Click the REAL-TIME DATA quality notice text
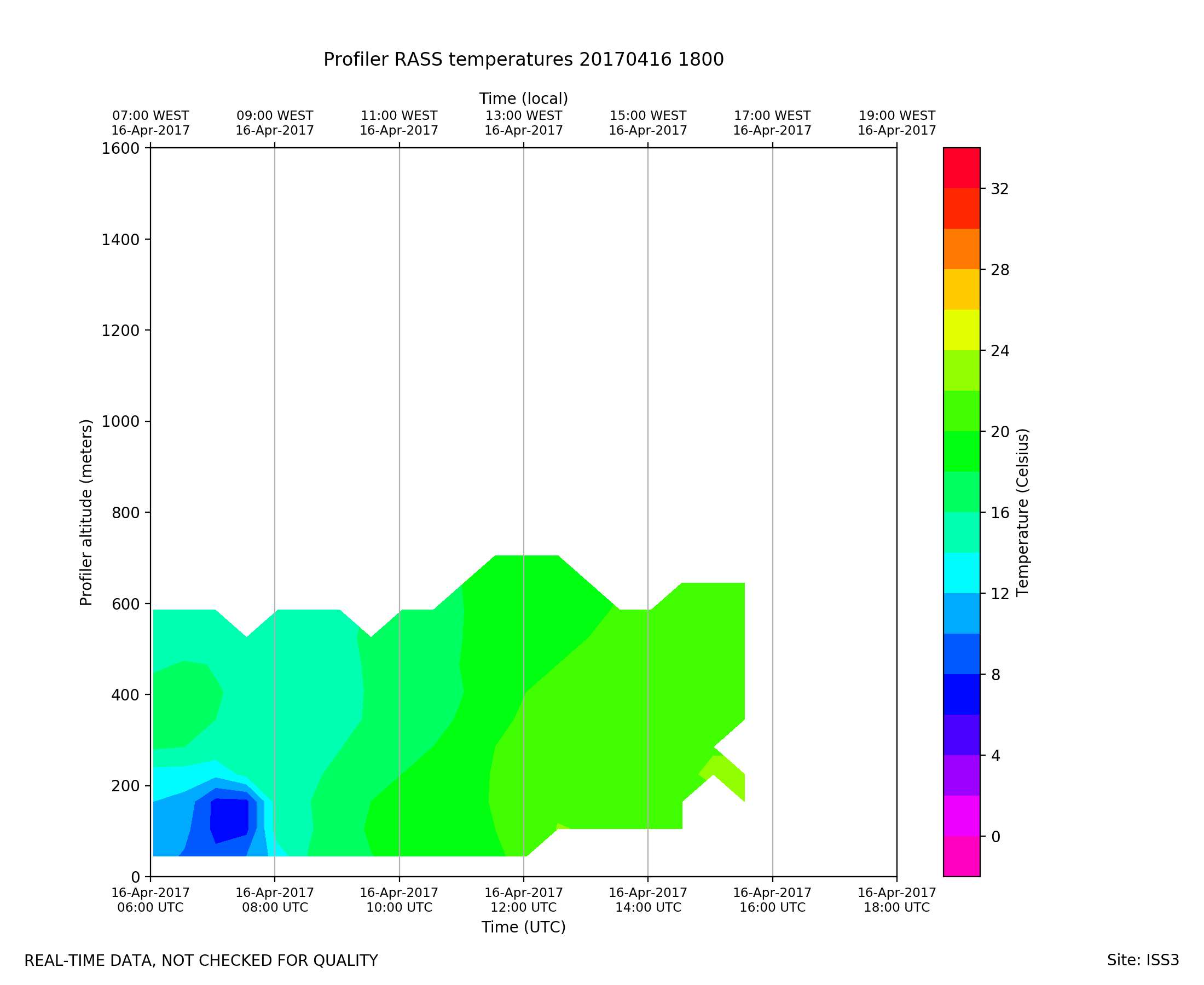1204x985 pixels. point(201,961)
